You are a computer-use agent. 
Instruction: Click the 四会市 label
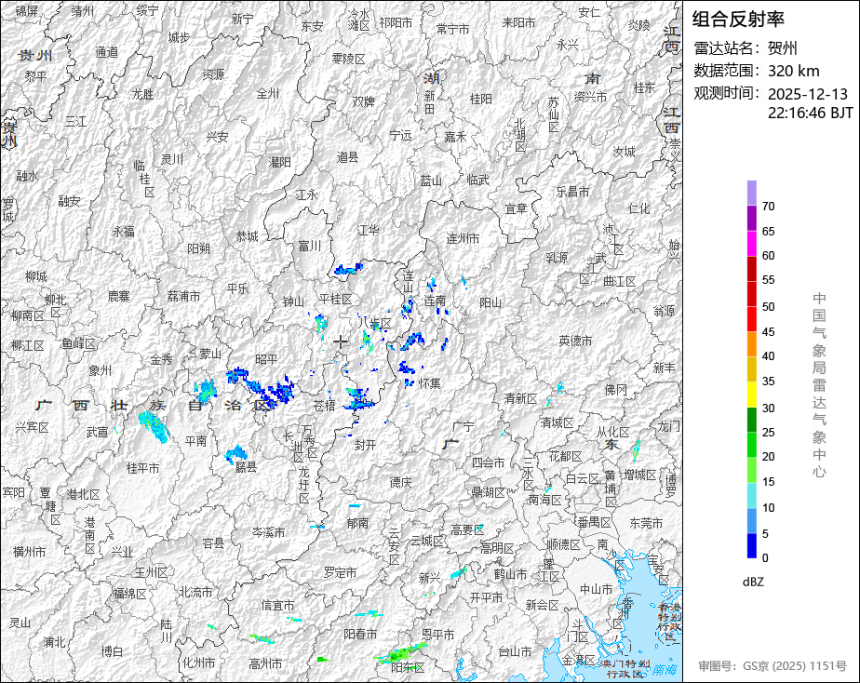pyautogui.click(x=488, y=462)
